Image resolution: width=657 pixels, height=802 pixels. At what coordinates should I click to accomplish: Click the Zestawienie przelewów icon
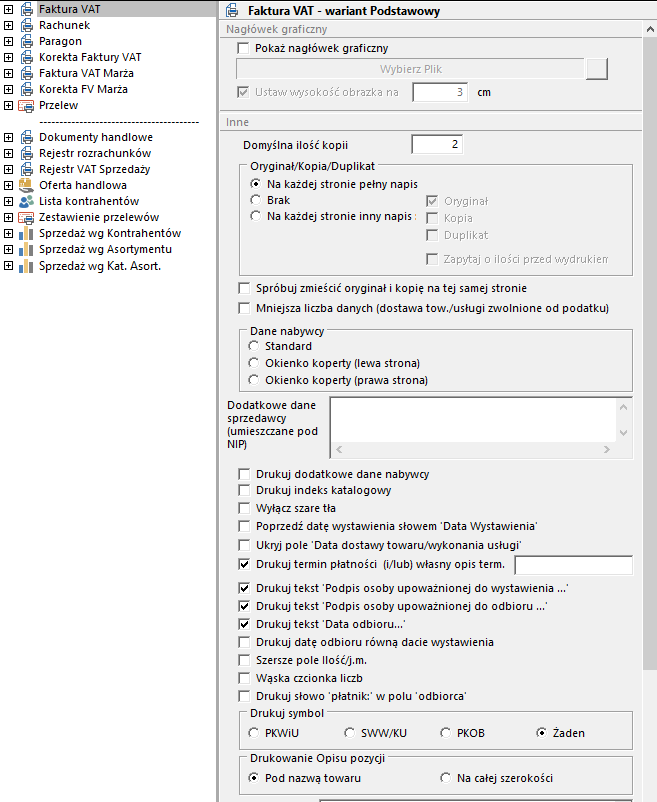[x=26, y=217]
